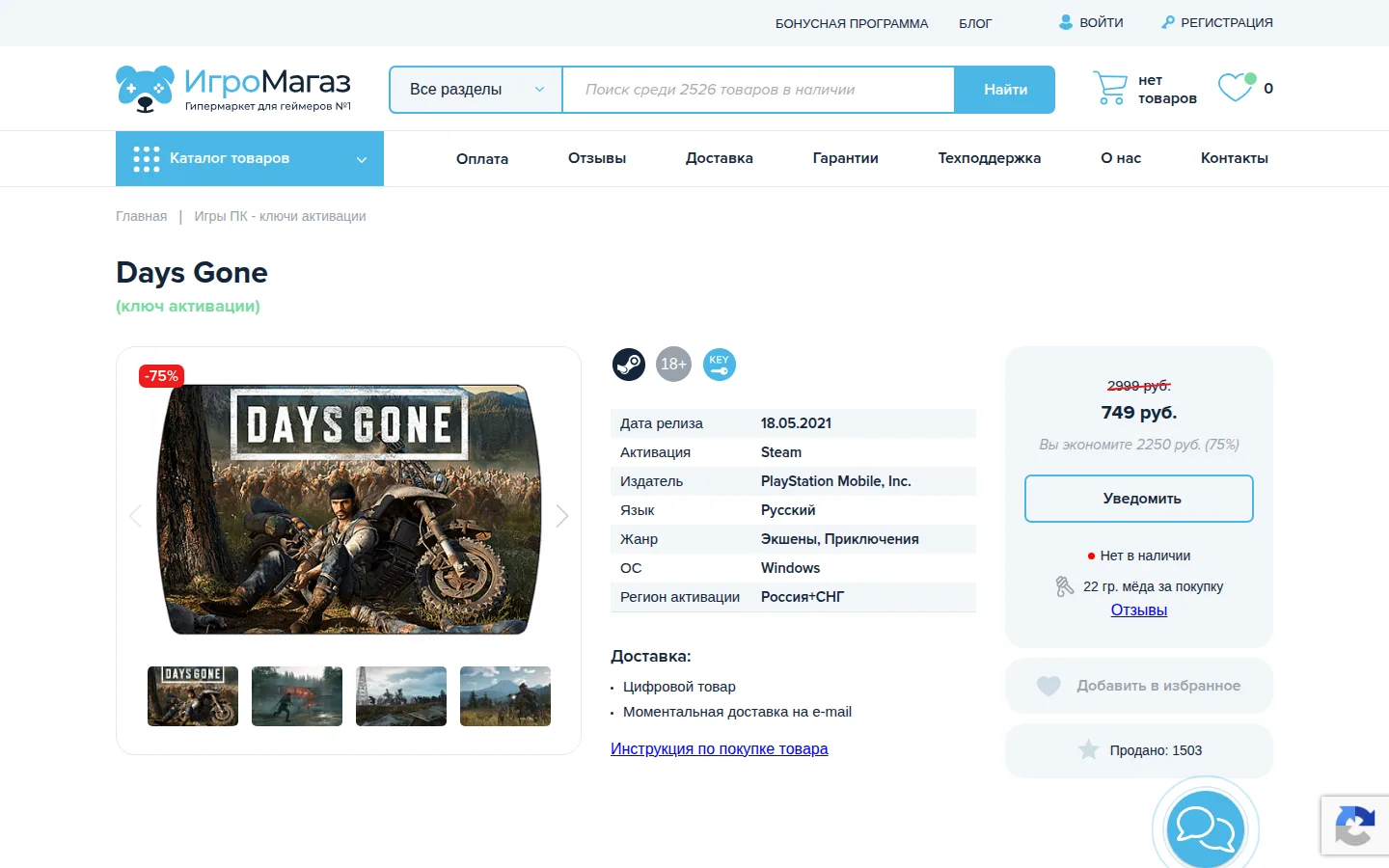Click the main Days Gone cover image
This screenshot has width=1389, height=868.
click(x=349, y=509)
